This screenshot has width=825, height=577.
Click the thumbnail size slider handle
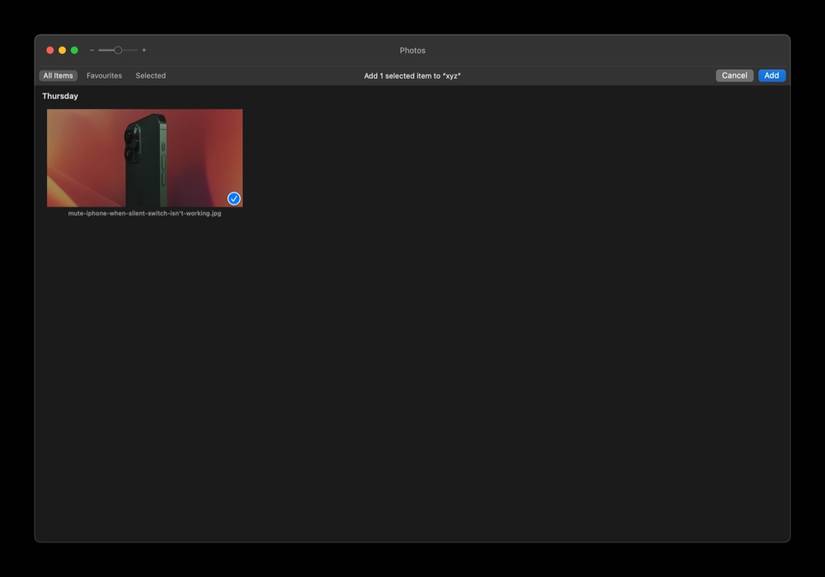pos(117,48)
